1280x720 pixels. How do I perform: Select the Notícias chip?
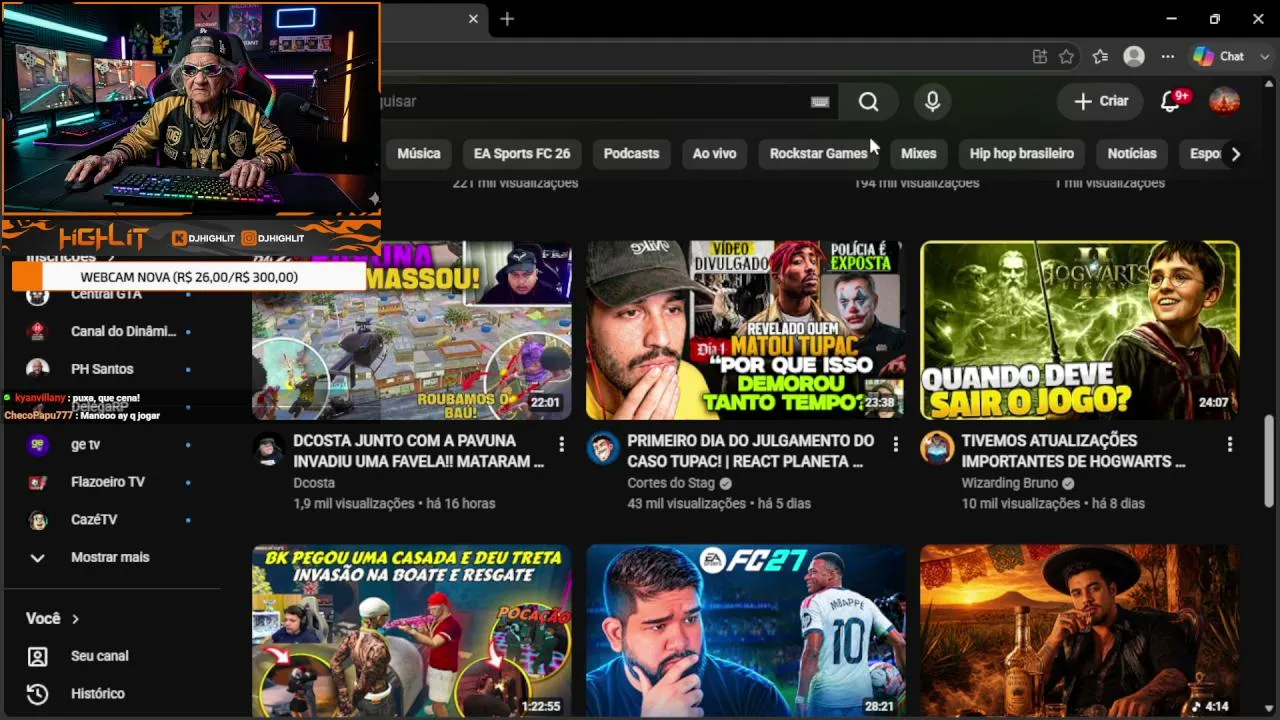tap(1132, 154)
